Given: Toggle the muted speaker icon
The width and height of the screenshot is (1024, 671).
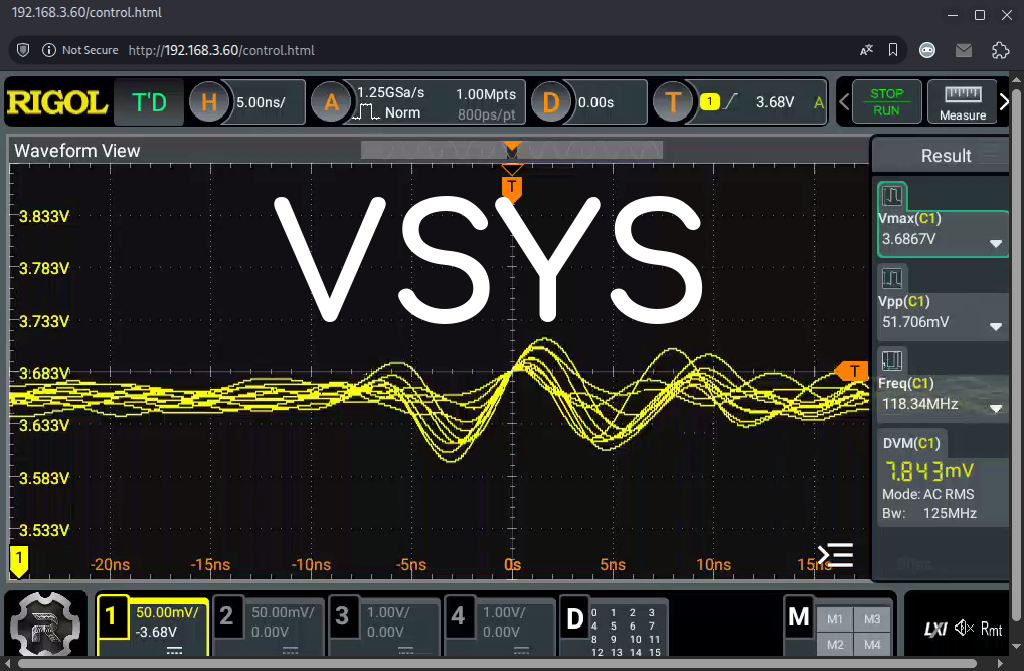Looking at the screenshot, I should (x=964, y=629).
